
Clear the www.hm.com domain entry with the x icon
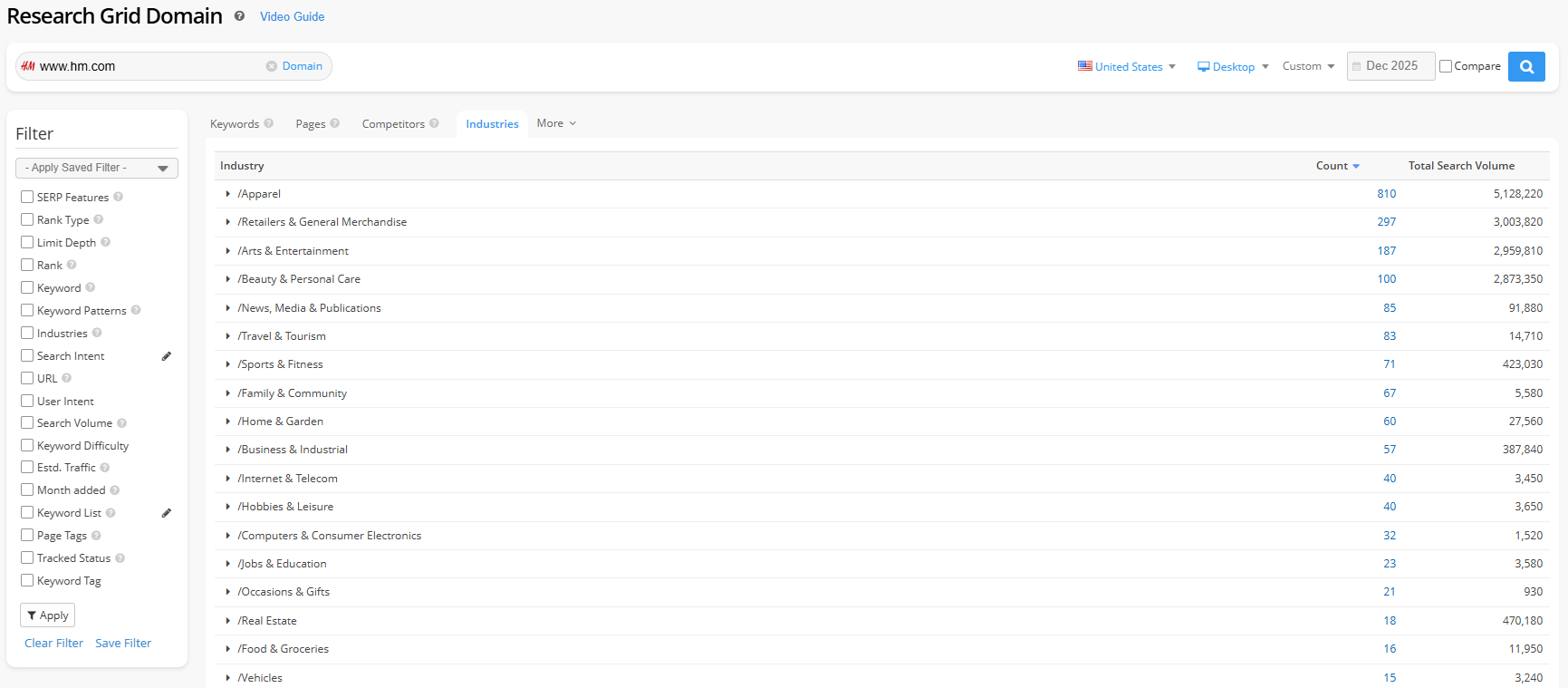tap(271, 66)
